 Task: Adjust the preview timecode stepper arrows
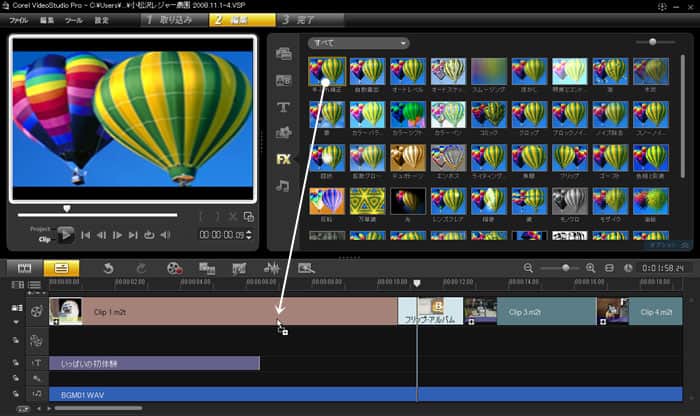click(x=249, y=234)
